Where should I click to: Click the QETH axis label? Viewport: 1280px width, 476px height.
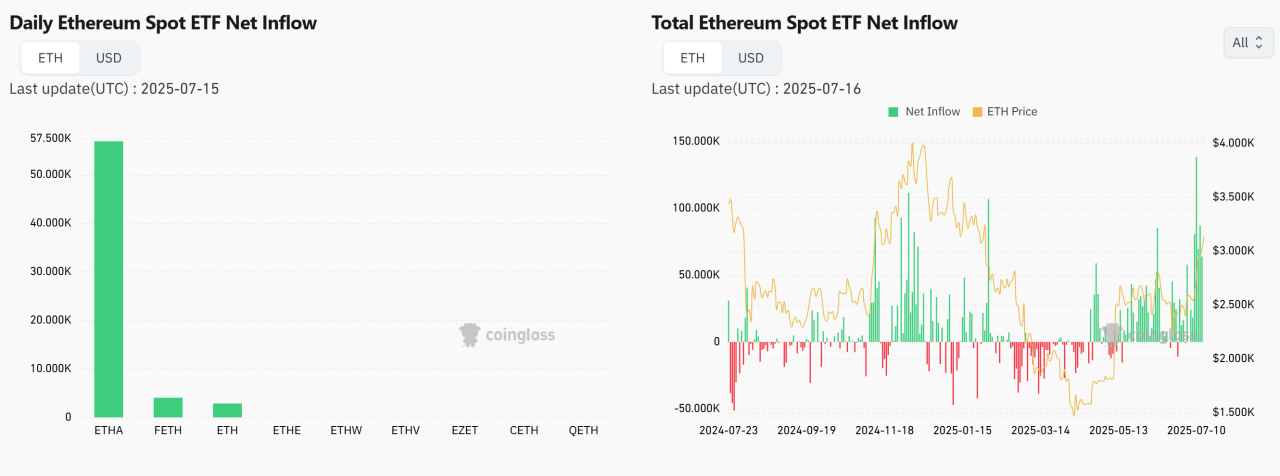582,431
